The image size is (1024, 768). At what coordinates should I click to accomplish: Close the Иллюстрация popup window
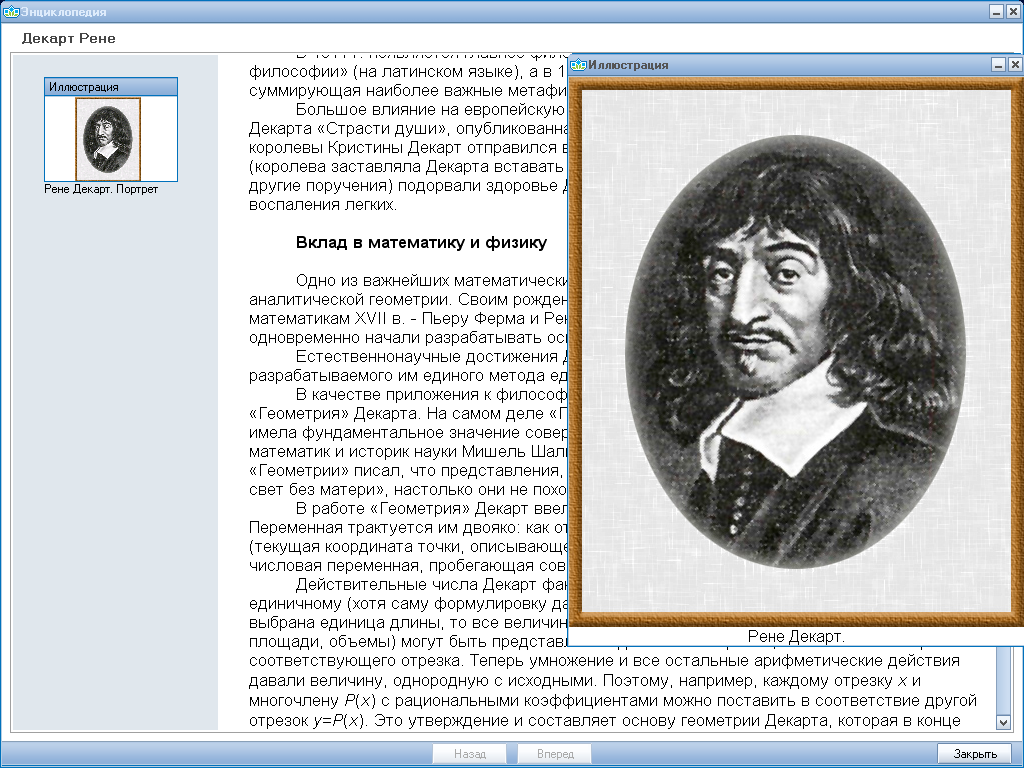pyautogui.click(x=1015, y=64)
